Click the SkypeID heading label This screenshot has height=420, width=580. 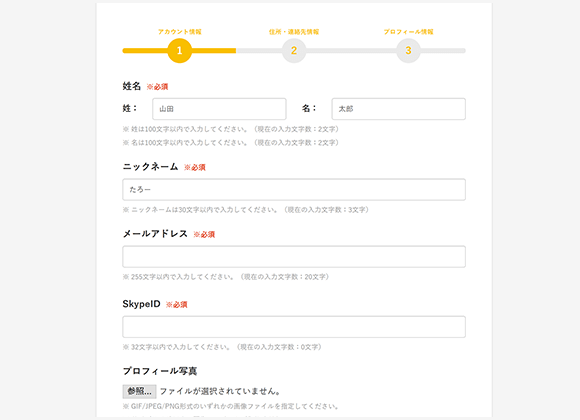[142, 304]
